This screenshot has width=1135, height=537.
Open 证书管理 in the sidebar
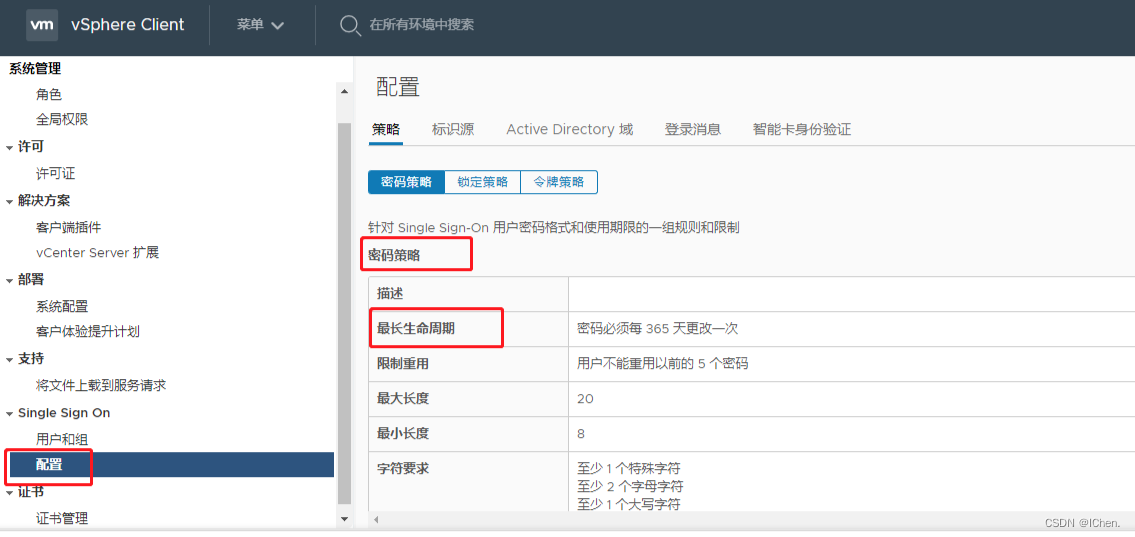[x=62, y=518]
